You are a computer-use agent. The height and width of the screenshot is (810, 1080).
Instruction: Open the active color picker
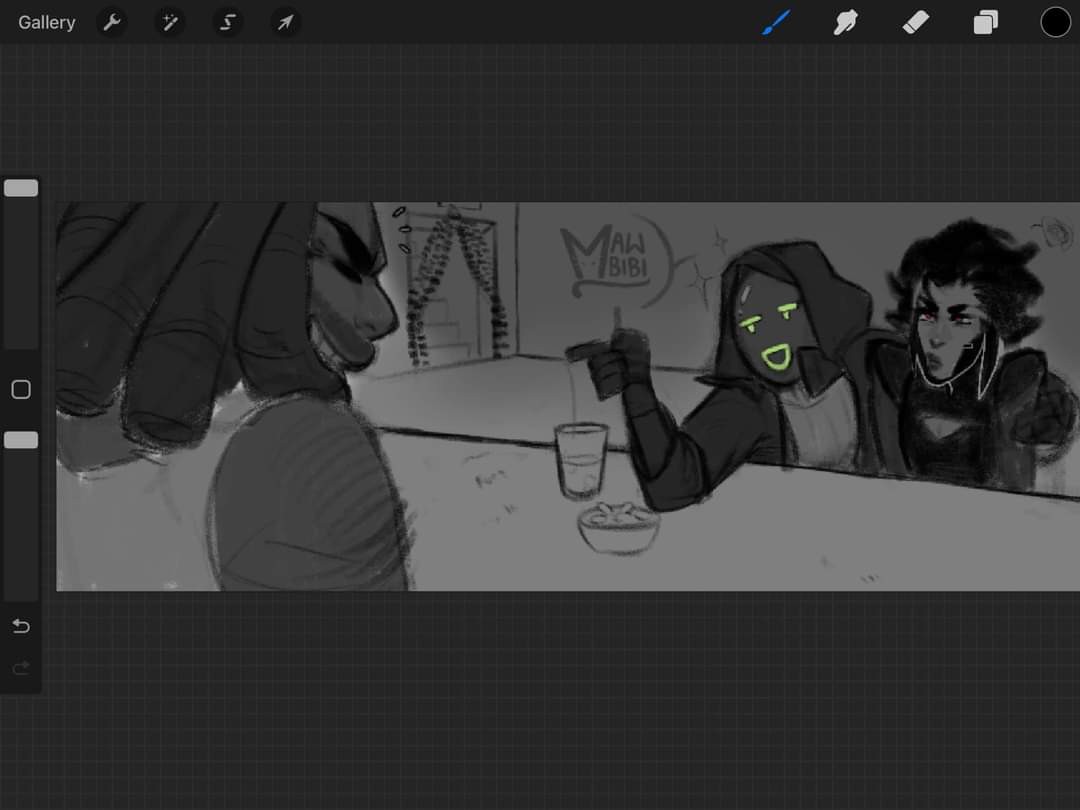click(1055, 23)
